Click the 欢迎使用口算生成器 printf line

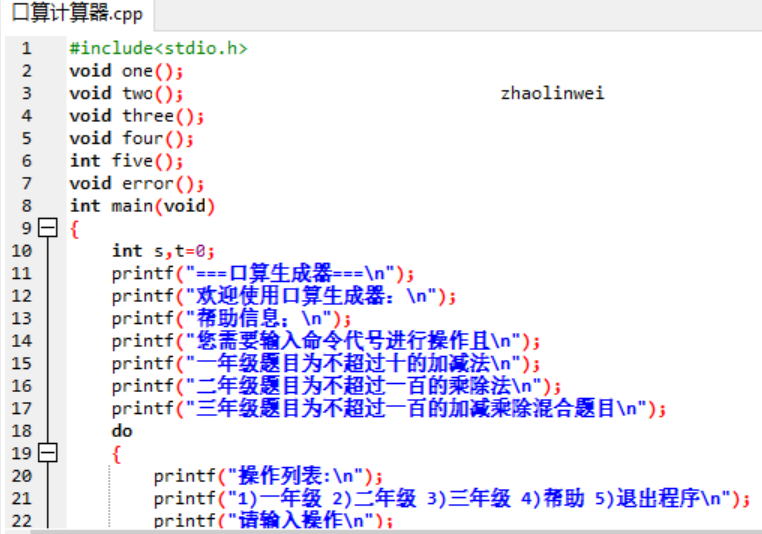[284, 296]
